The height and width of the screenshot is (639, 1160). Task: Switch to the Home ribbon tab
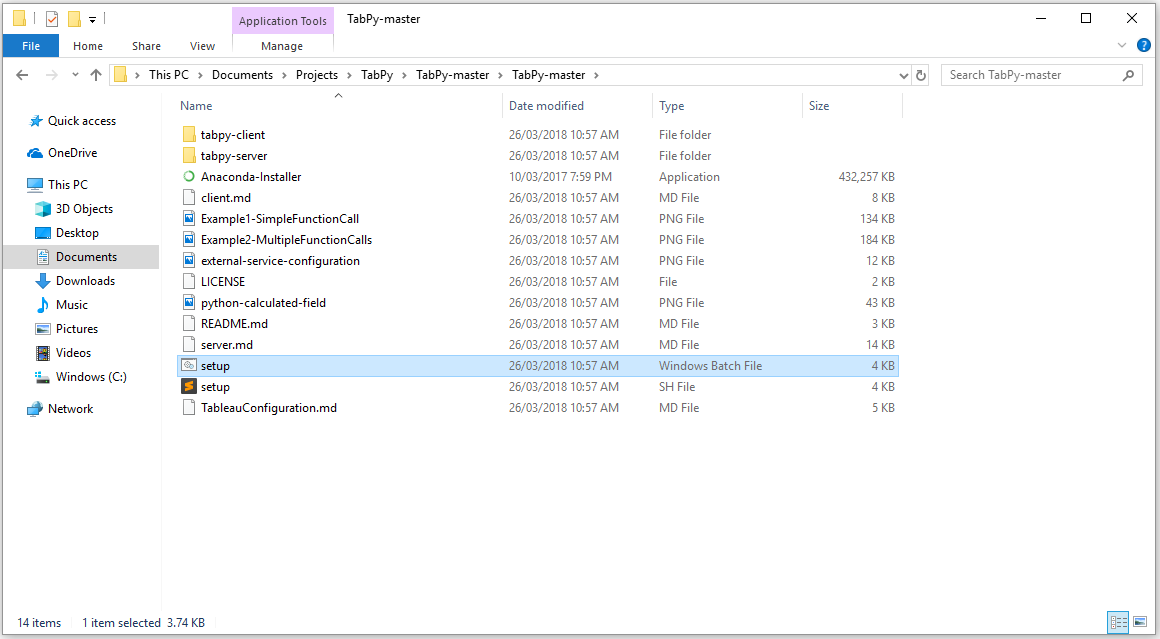(88, 46)
